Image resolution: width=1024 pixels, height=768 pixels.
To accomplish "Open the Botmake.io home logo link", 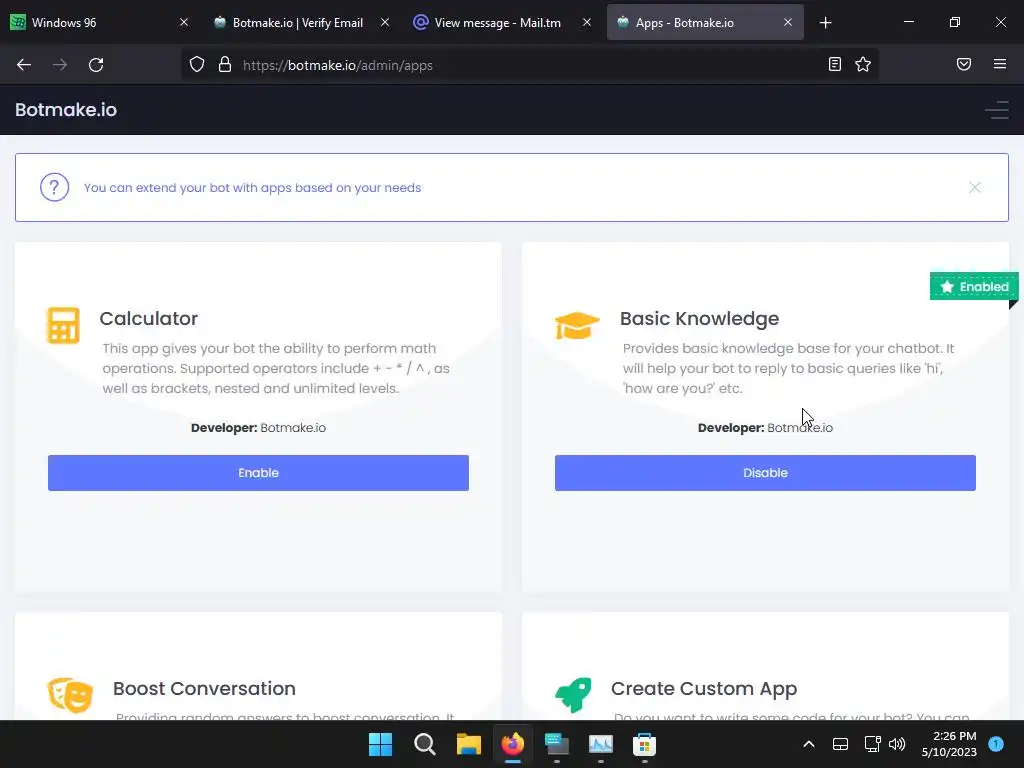I will click(66, 110).
